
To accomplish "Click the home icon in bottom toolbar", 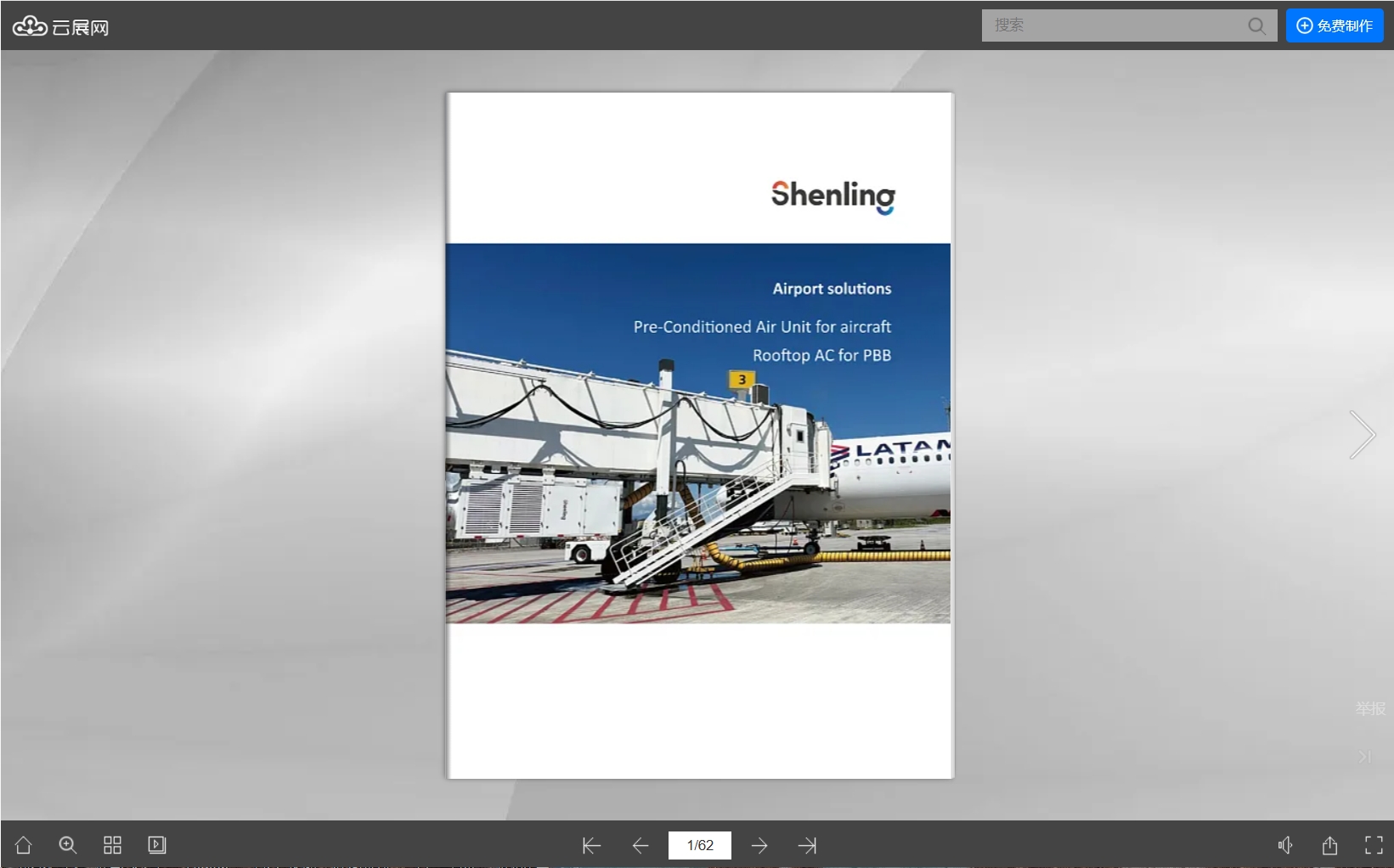I will [24, 845].
